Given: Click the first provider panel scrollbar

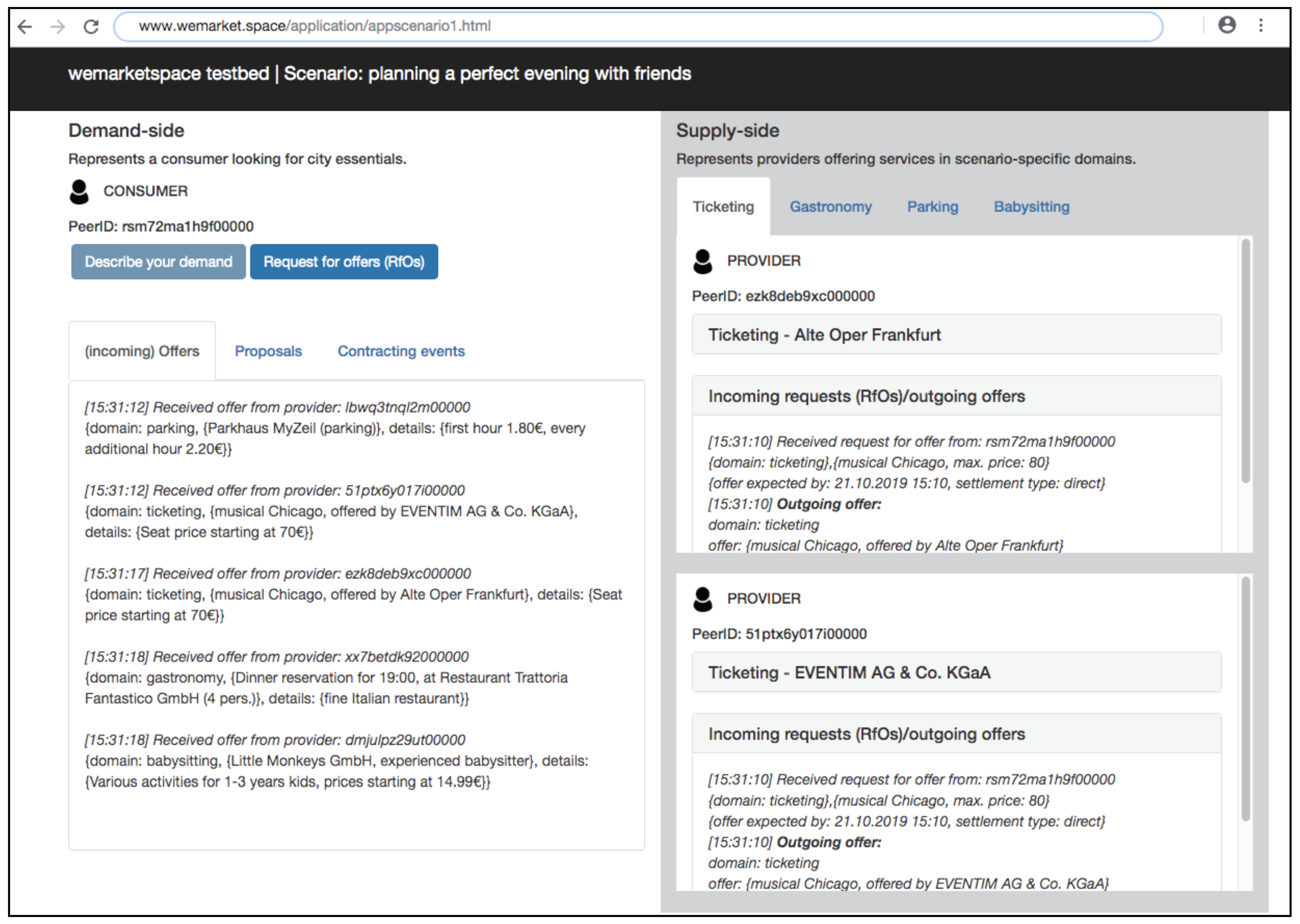Looking at the screenshot, I should point(1245,361).
